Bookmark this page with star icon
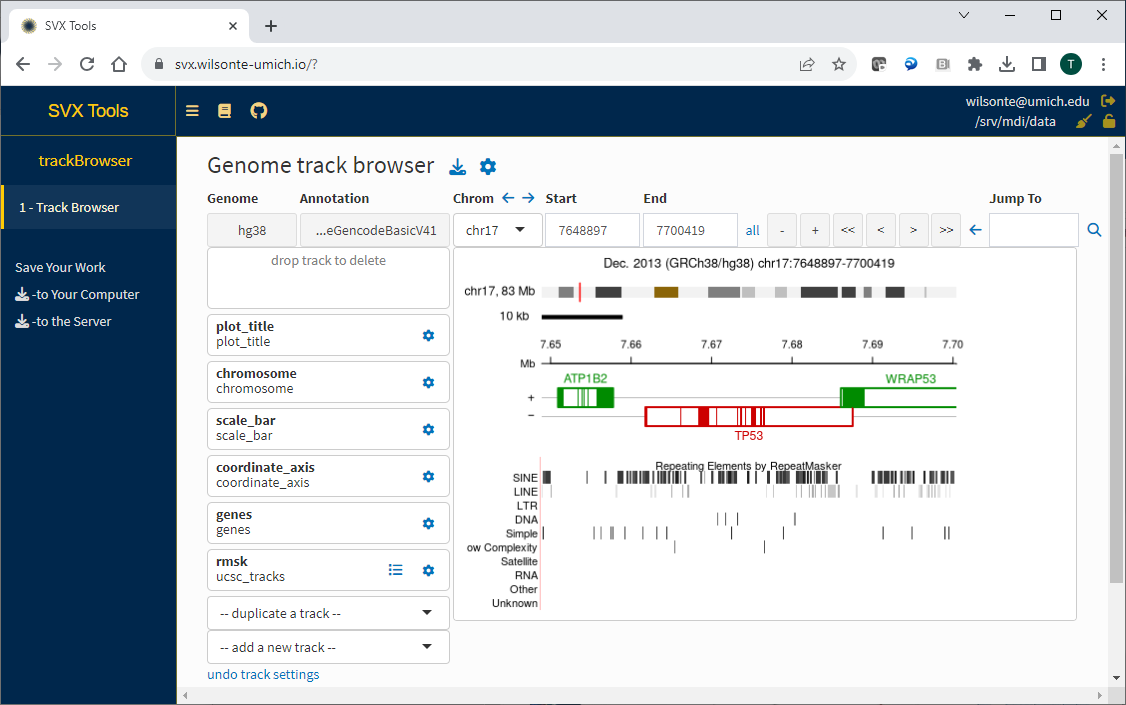 click(x=839, y=65)
